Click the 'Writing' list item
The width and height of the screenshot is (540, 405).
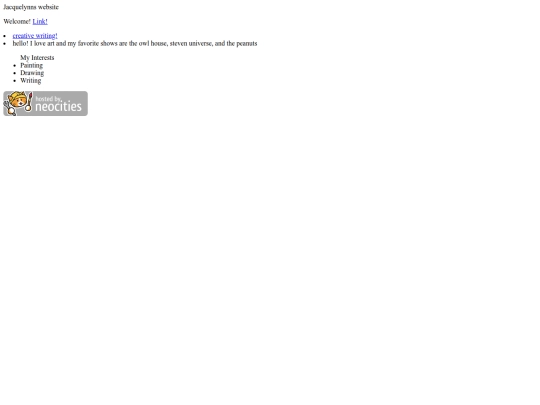click(x=31, y=81)
